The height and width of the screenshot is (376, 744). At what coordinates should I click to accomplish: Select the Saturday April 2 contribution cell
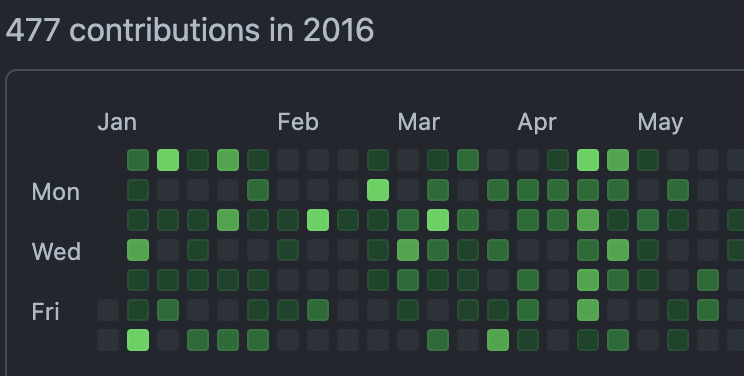click(x=498, y=340)
